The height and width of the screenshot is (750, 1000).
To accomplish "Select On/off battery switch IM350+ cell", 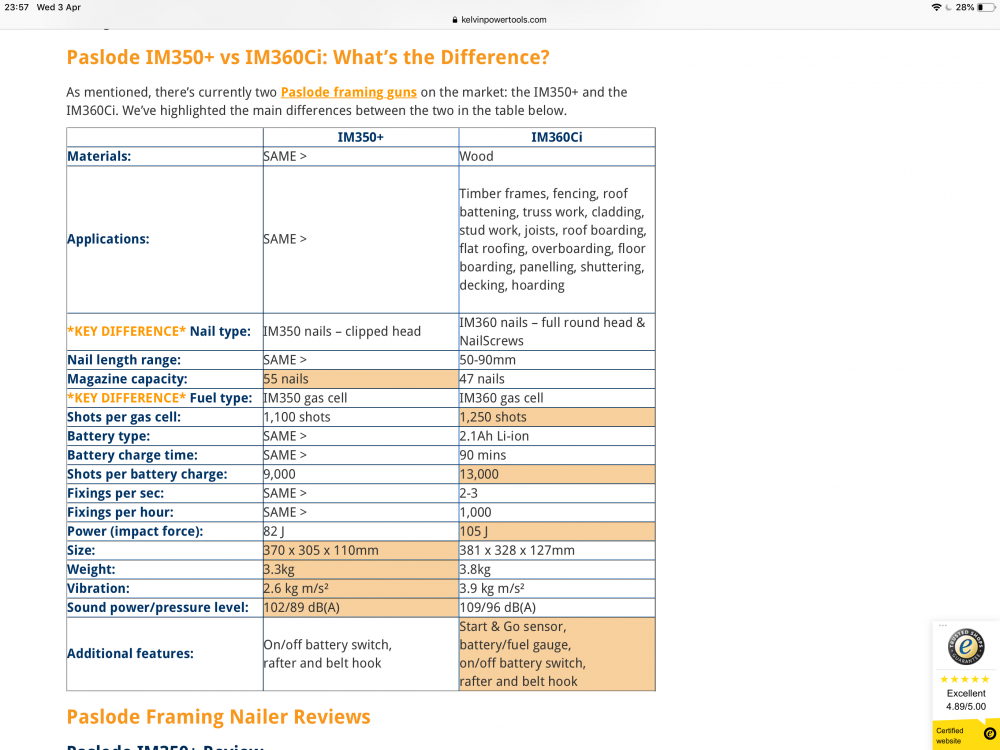I will (360, 654).
